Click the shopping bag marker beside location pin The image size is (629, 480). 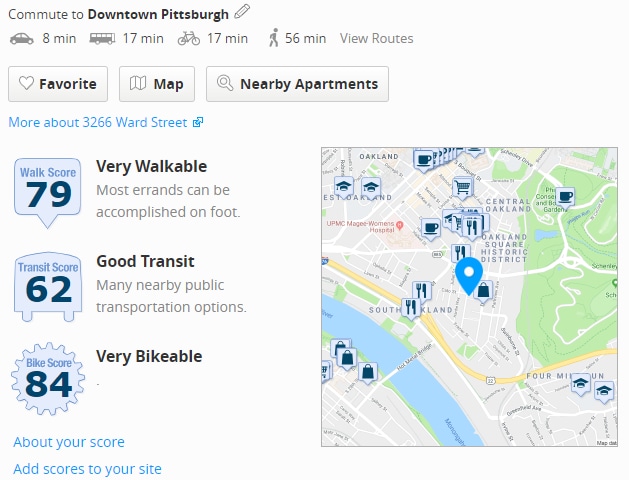[x=483, y=291]
